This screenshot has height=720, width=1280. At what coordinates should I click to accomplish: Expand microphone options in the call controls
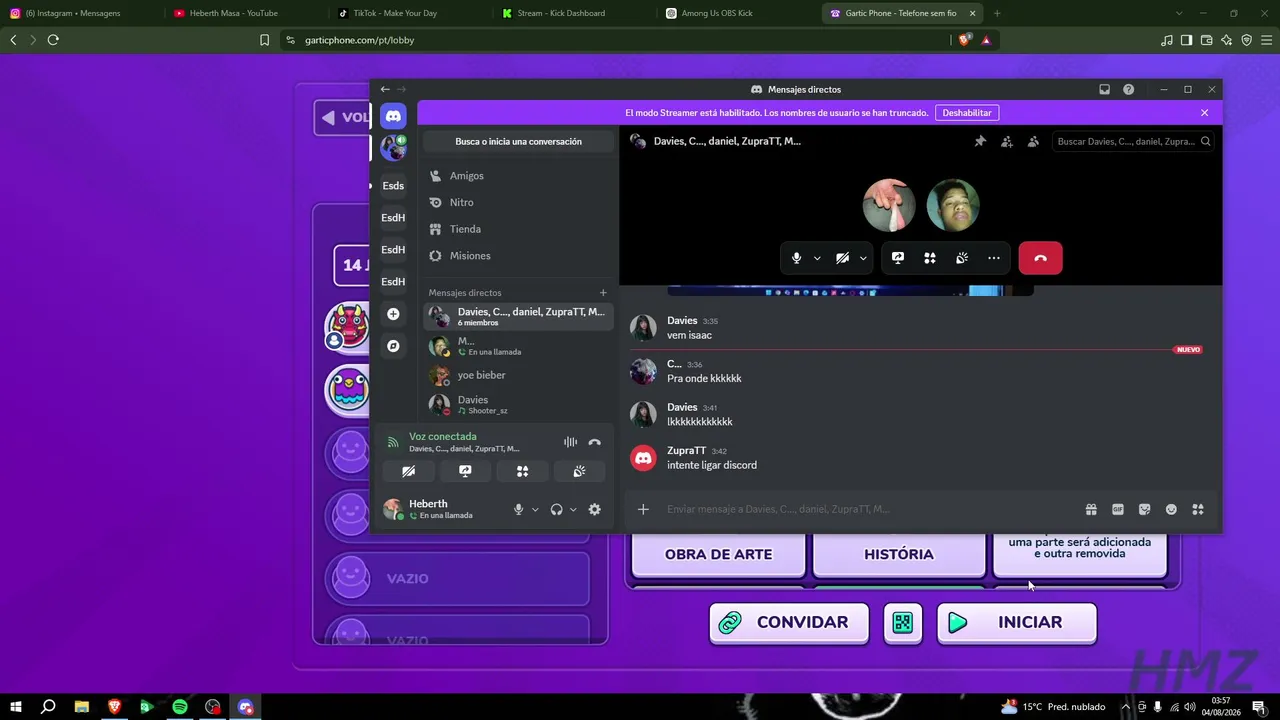pyautogui.click(x=817, y=258)
